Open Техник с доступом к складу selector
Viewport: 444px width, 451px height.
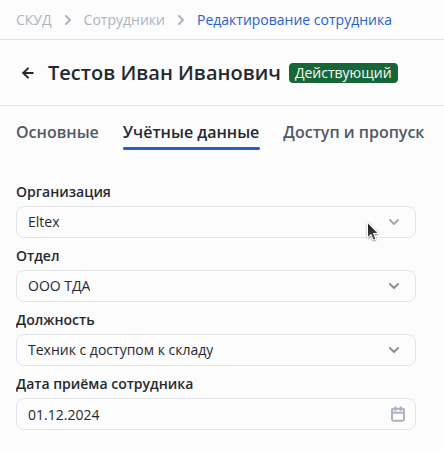click(216, 350)
